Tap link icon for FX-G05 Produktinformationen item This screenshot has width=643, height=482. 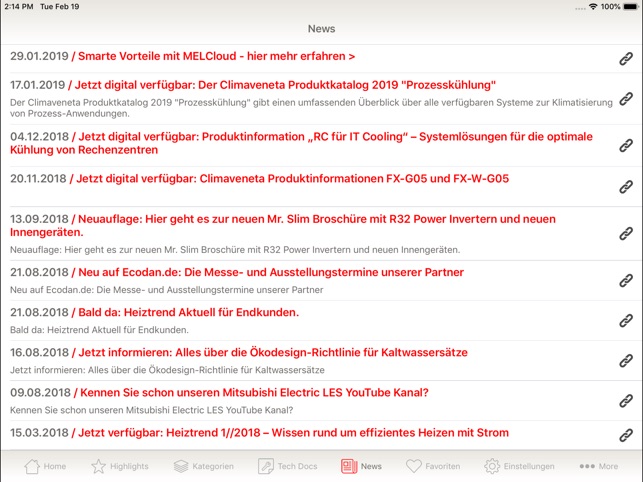tap(626, 187)
